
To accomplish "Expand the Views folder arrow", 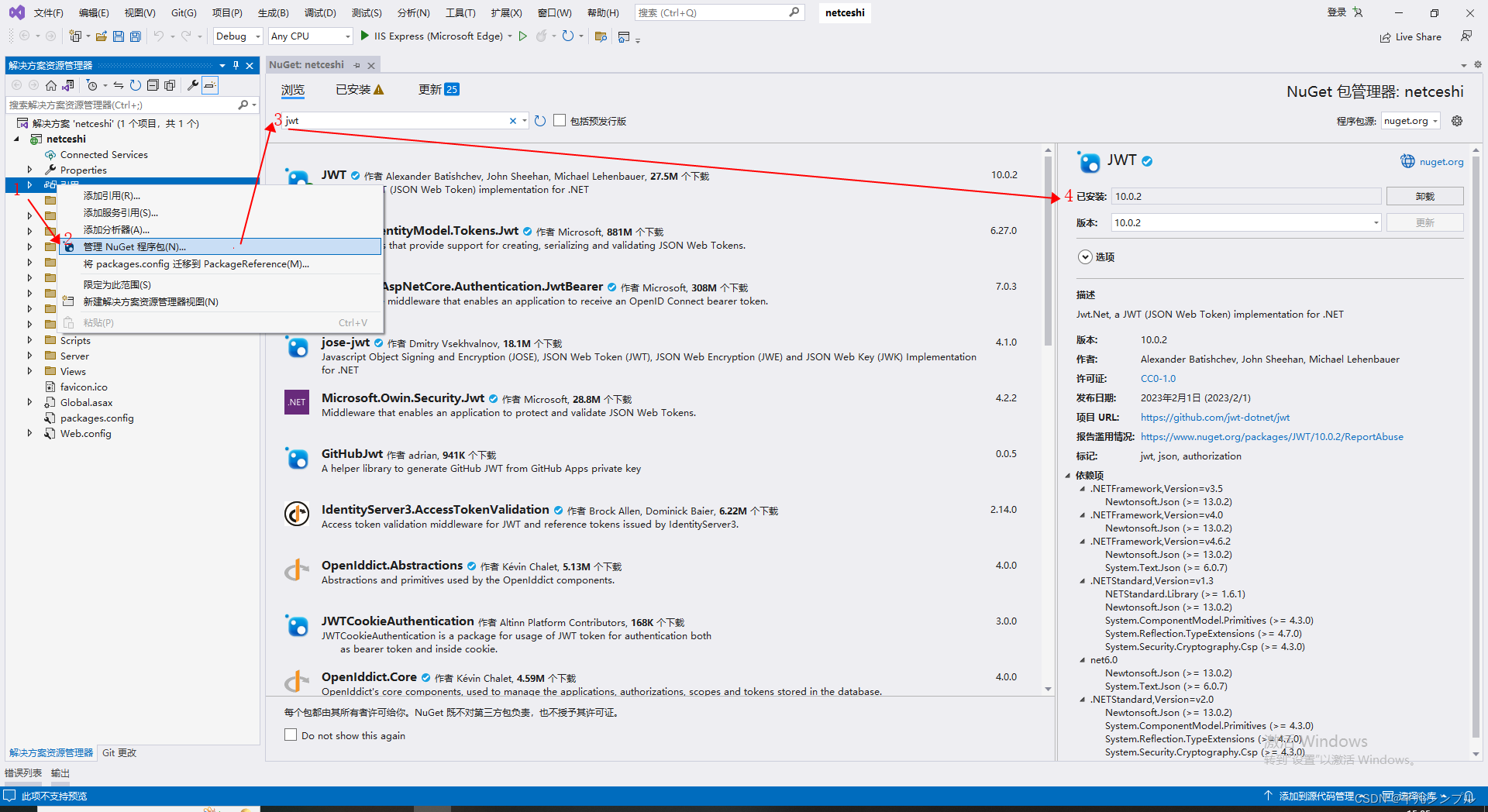I will pos(30,371).
